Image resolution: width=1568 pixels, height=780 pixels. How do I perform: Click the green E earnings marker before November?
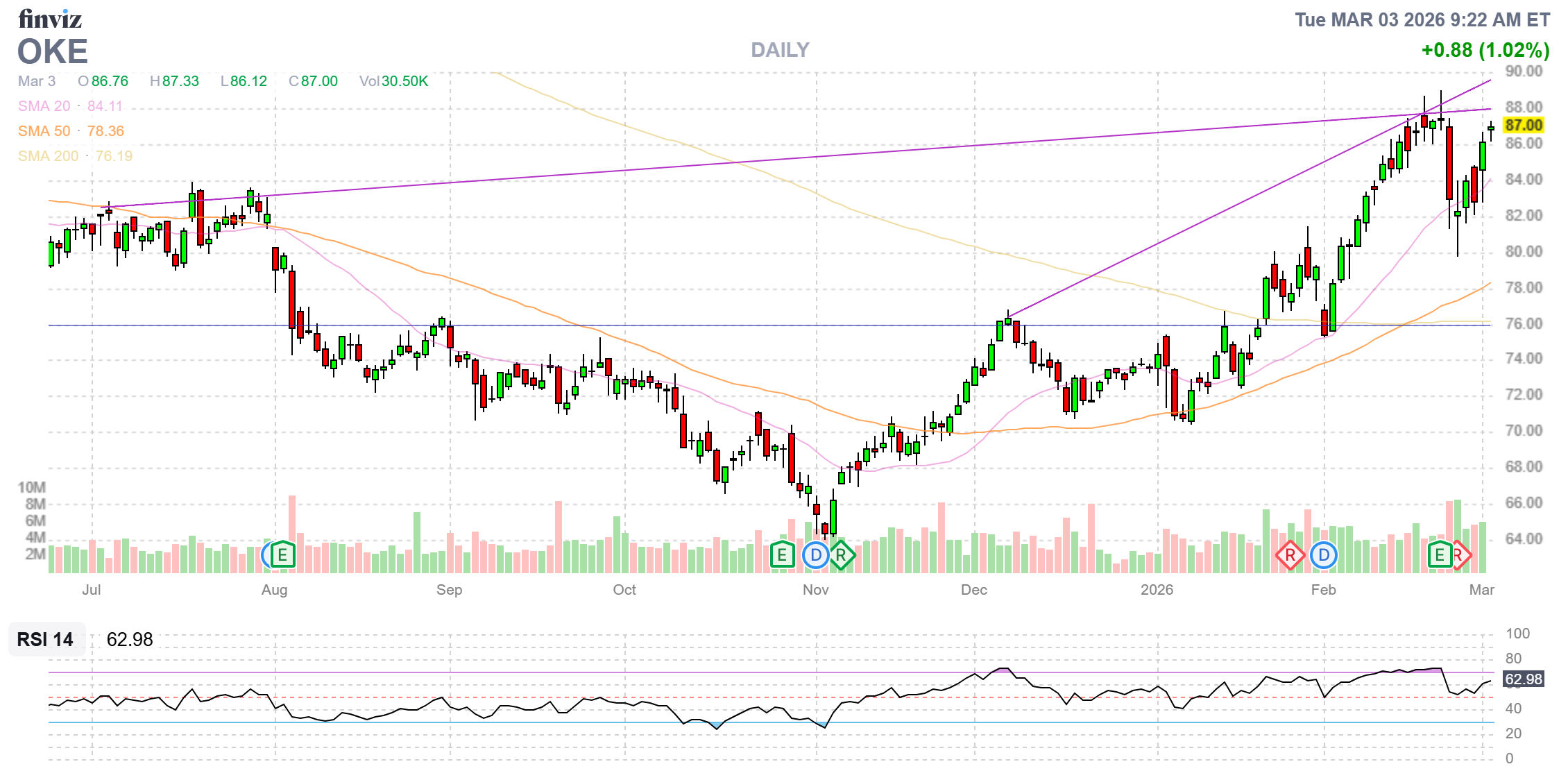click(782, 555)
